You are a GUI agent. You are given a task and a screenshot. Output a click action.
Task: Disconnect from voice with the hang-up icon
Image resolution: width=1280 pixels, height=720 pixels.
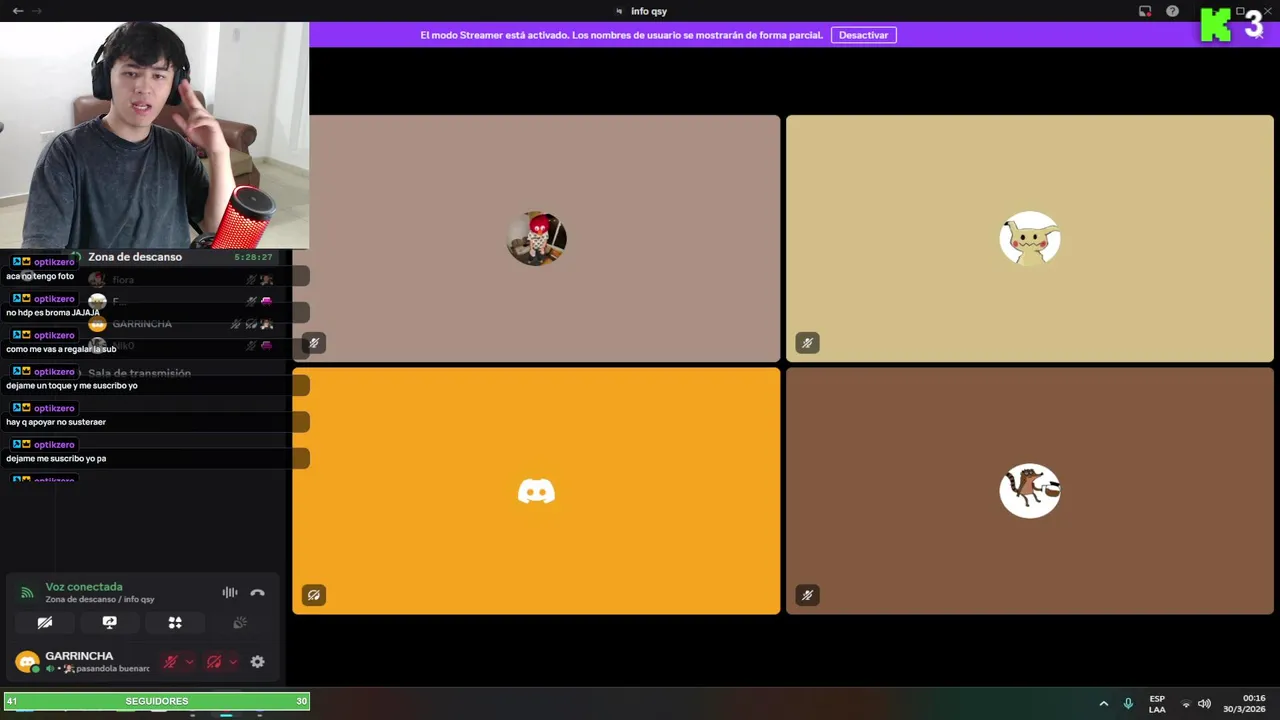257,592
